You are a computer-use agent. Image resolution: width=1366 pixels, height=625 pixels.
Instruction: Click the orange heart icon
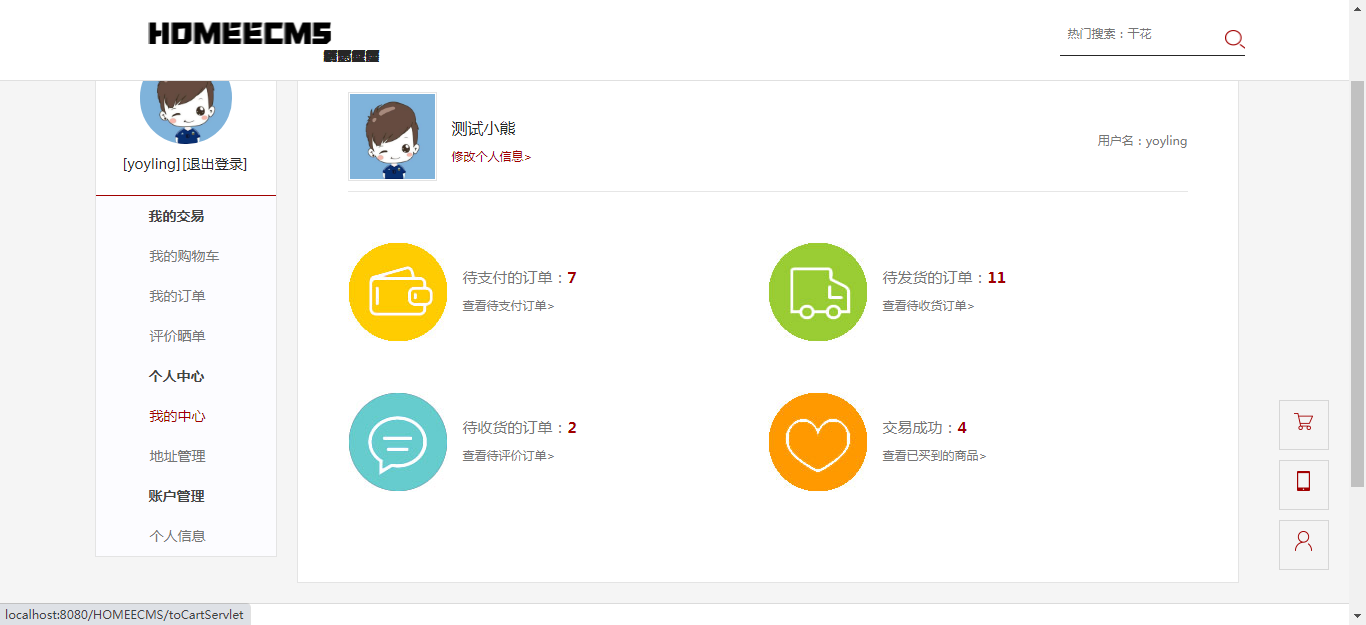pos(818,442)
